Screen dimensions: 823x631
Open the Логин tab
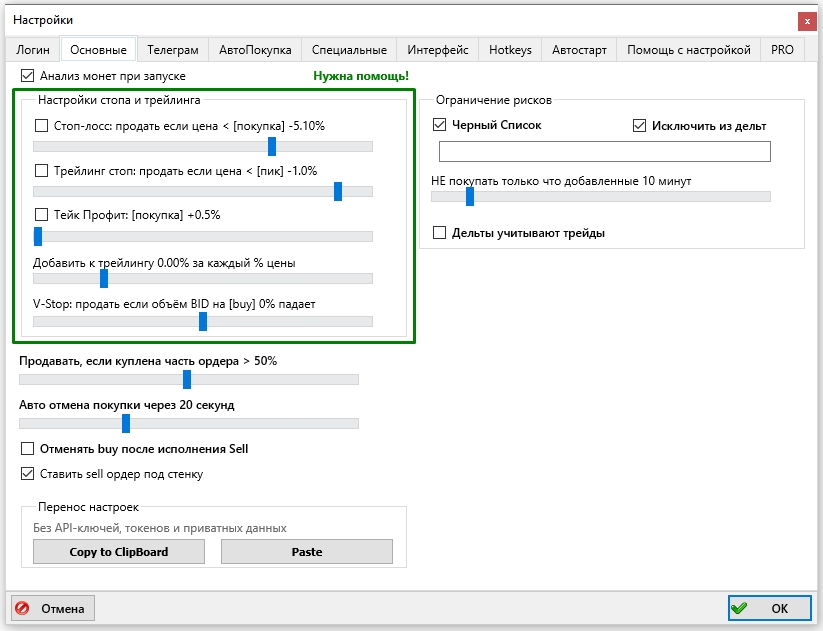click(x=33, y=50)
